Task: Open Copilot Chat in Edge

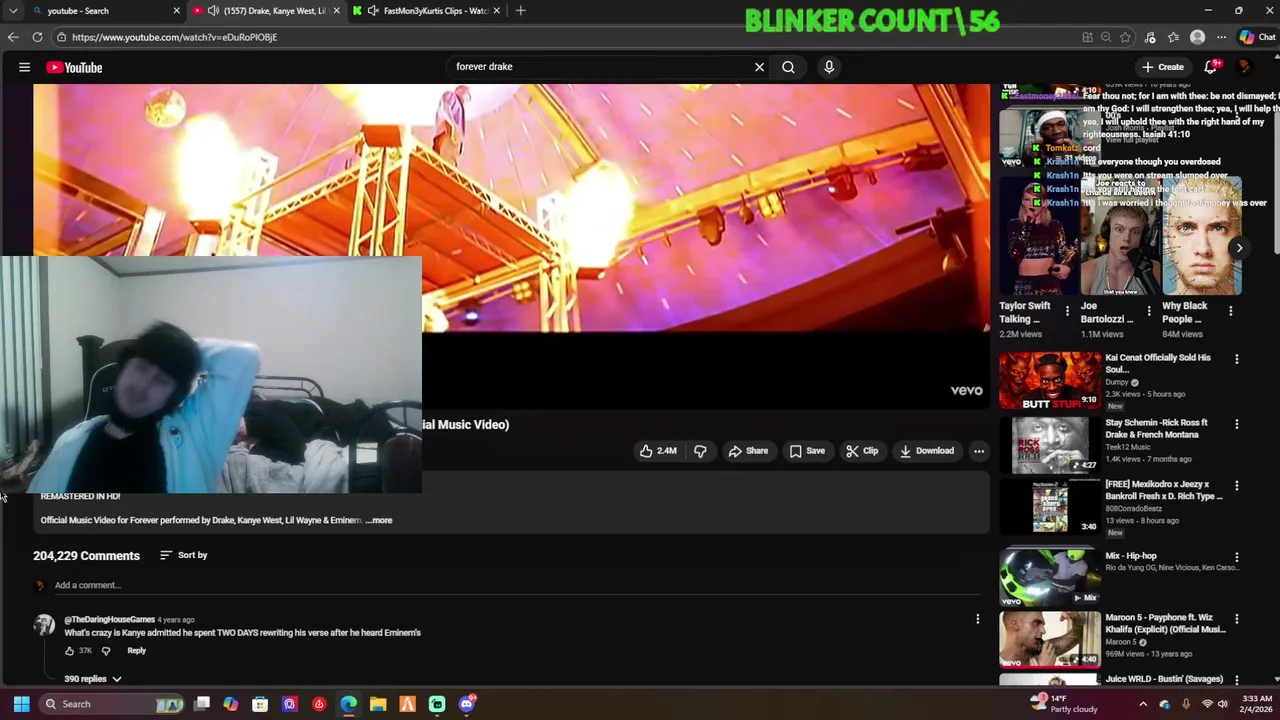Action: 1259,37
